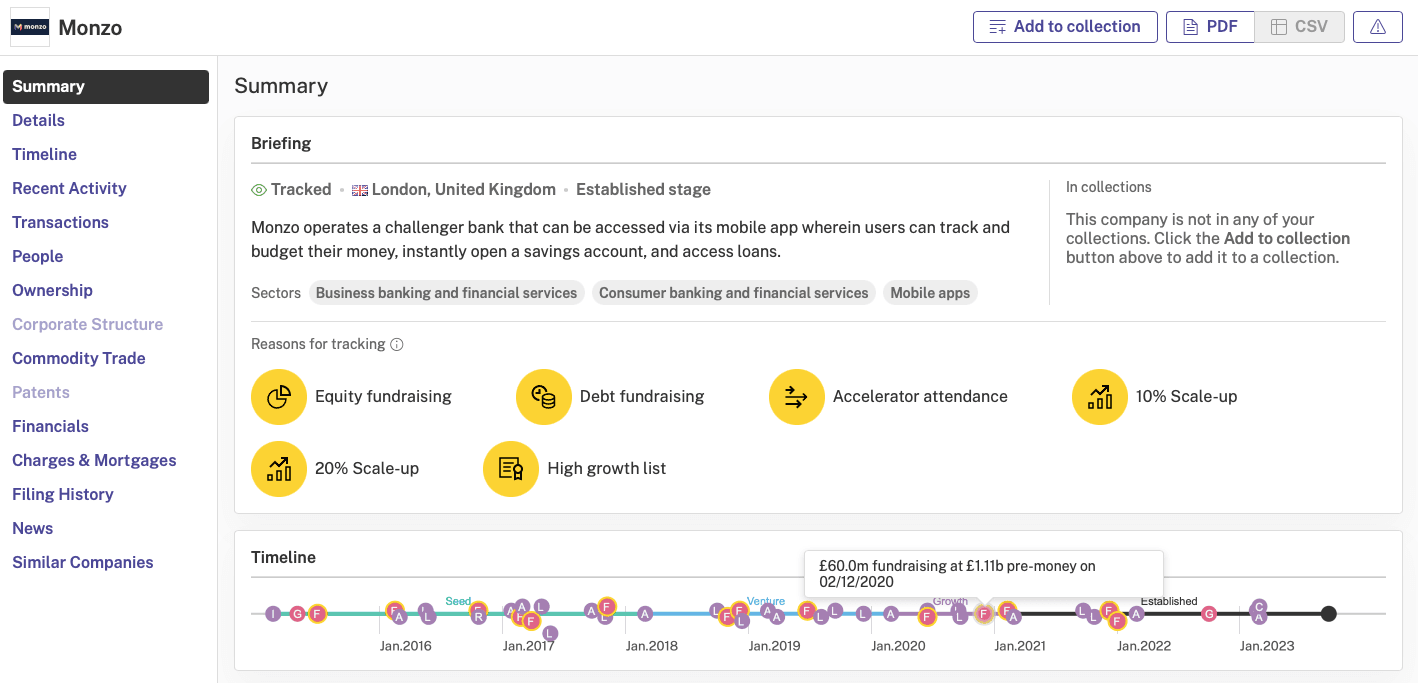Click the 'G' marker between 2022 and 2023
The width and height of the screenshot is (1418, 683).
(1209, 614)
